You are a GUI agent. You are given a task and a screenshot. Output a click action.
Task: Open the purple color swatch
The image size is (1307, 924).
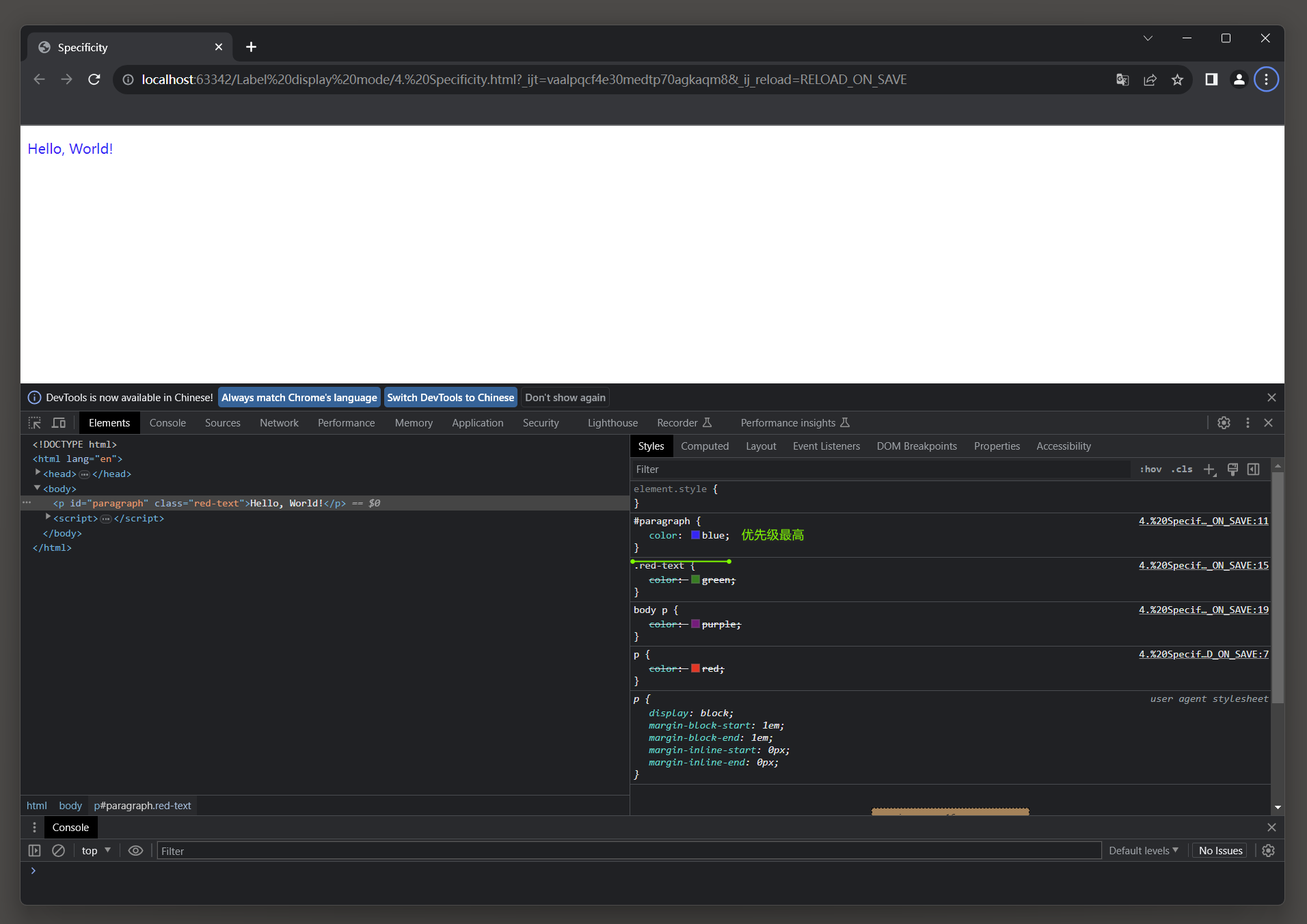[695, 624]
